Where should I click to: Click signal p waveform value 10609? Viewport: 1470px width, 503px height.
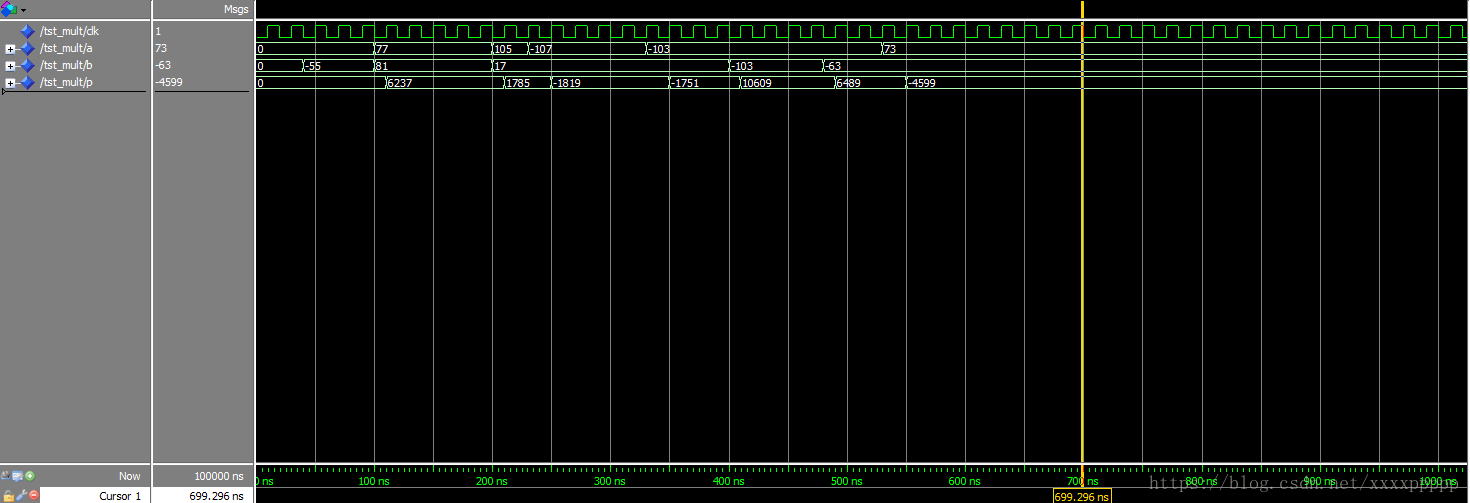(x=756, y=82)
